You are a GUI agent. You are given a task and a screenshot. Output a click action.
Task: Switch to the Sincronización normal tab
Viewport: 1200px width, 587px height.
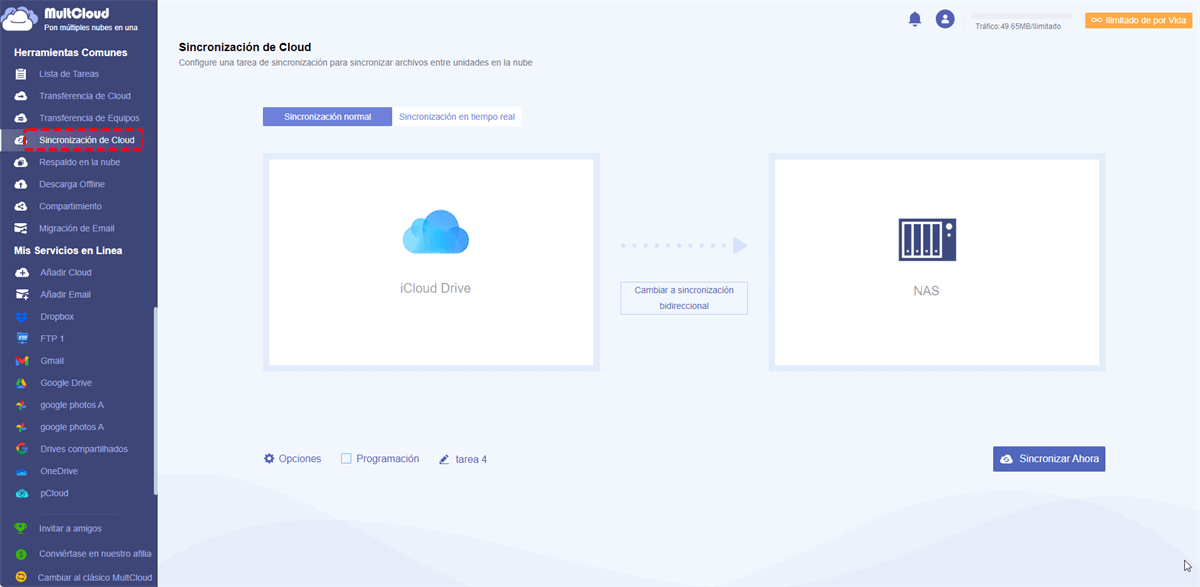coord(327,117)
